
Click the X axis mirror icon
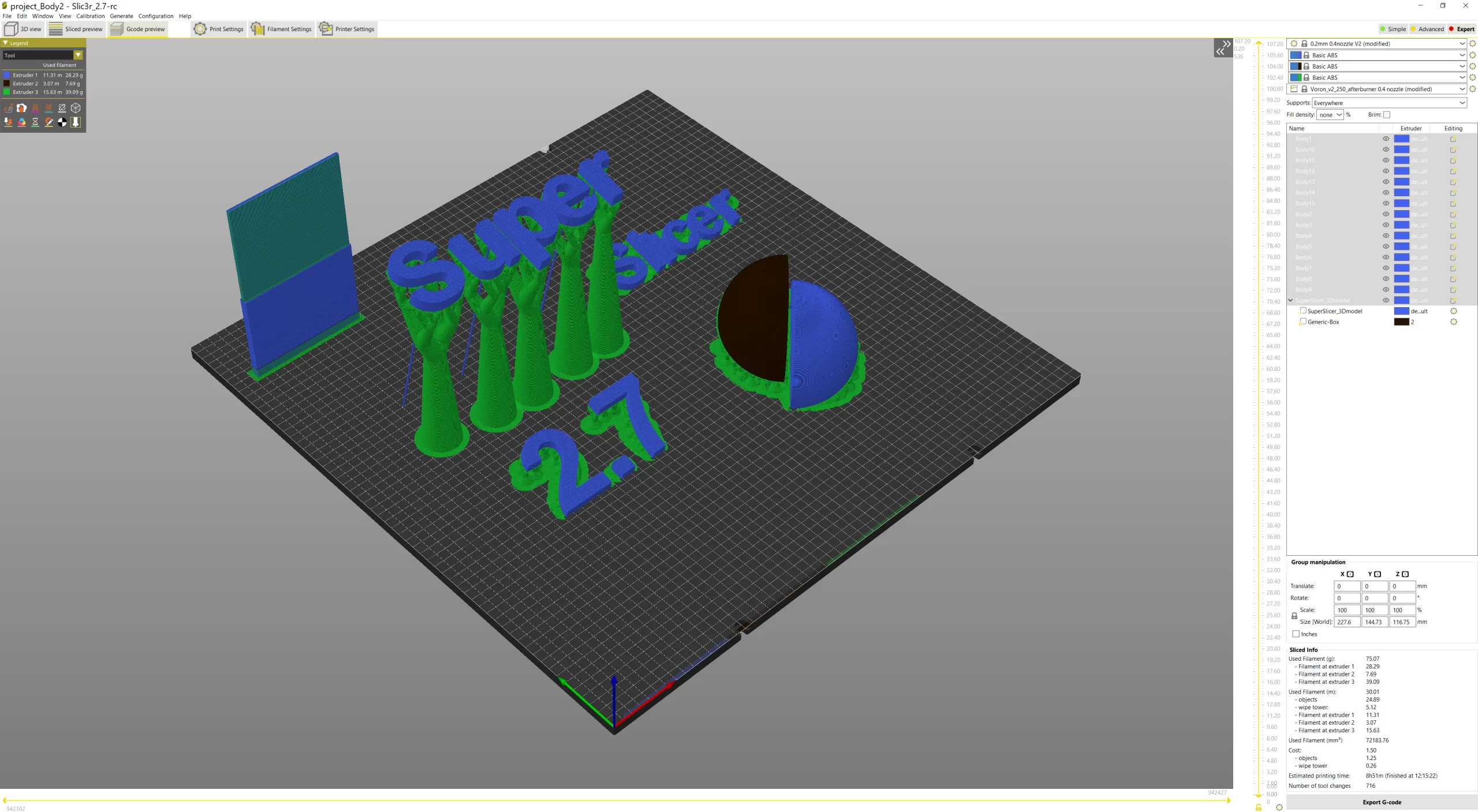1350,574
